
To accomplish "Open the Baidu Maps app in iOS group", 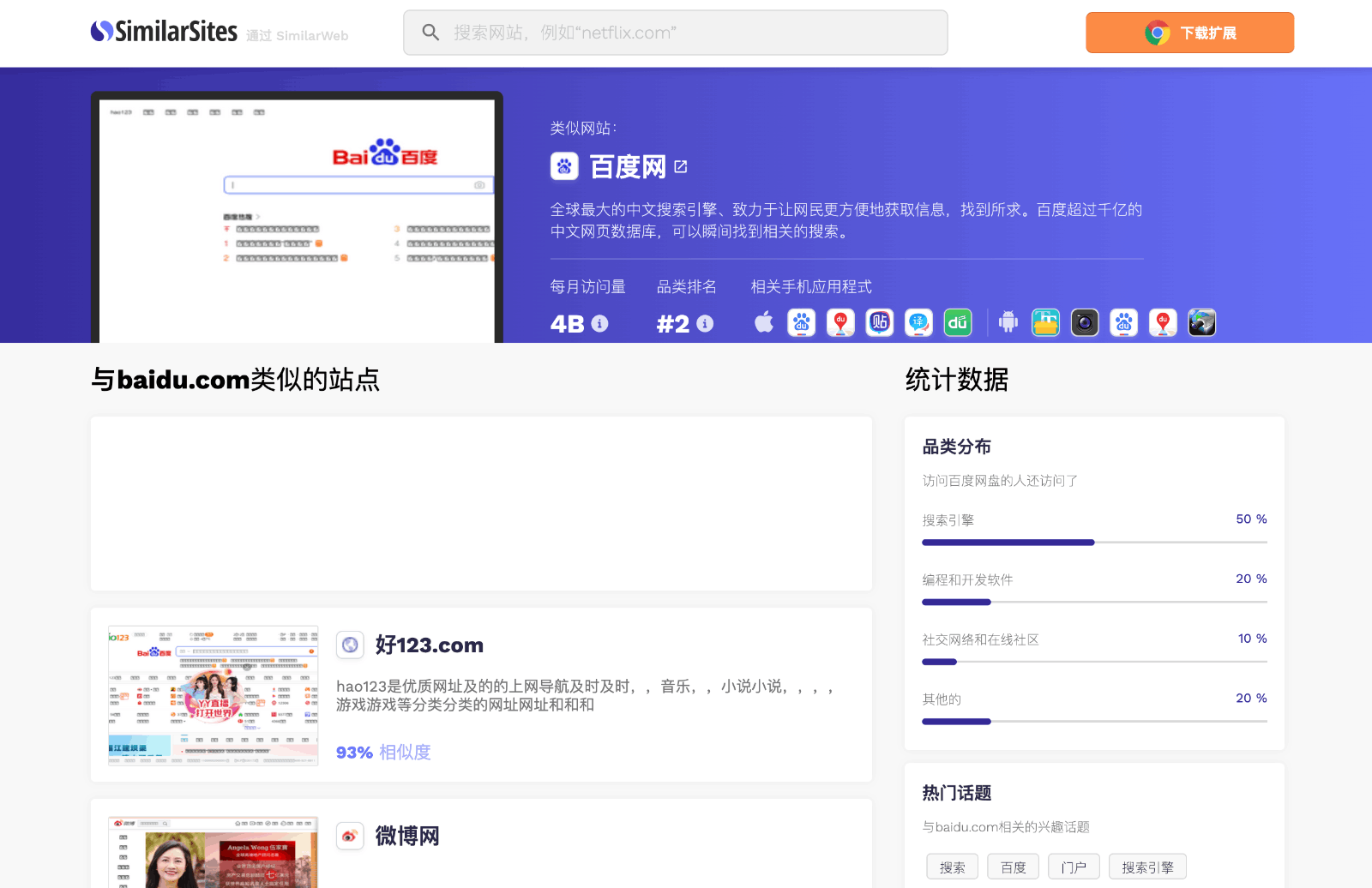I will coord(840,322).
